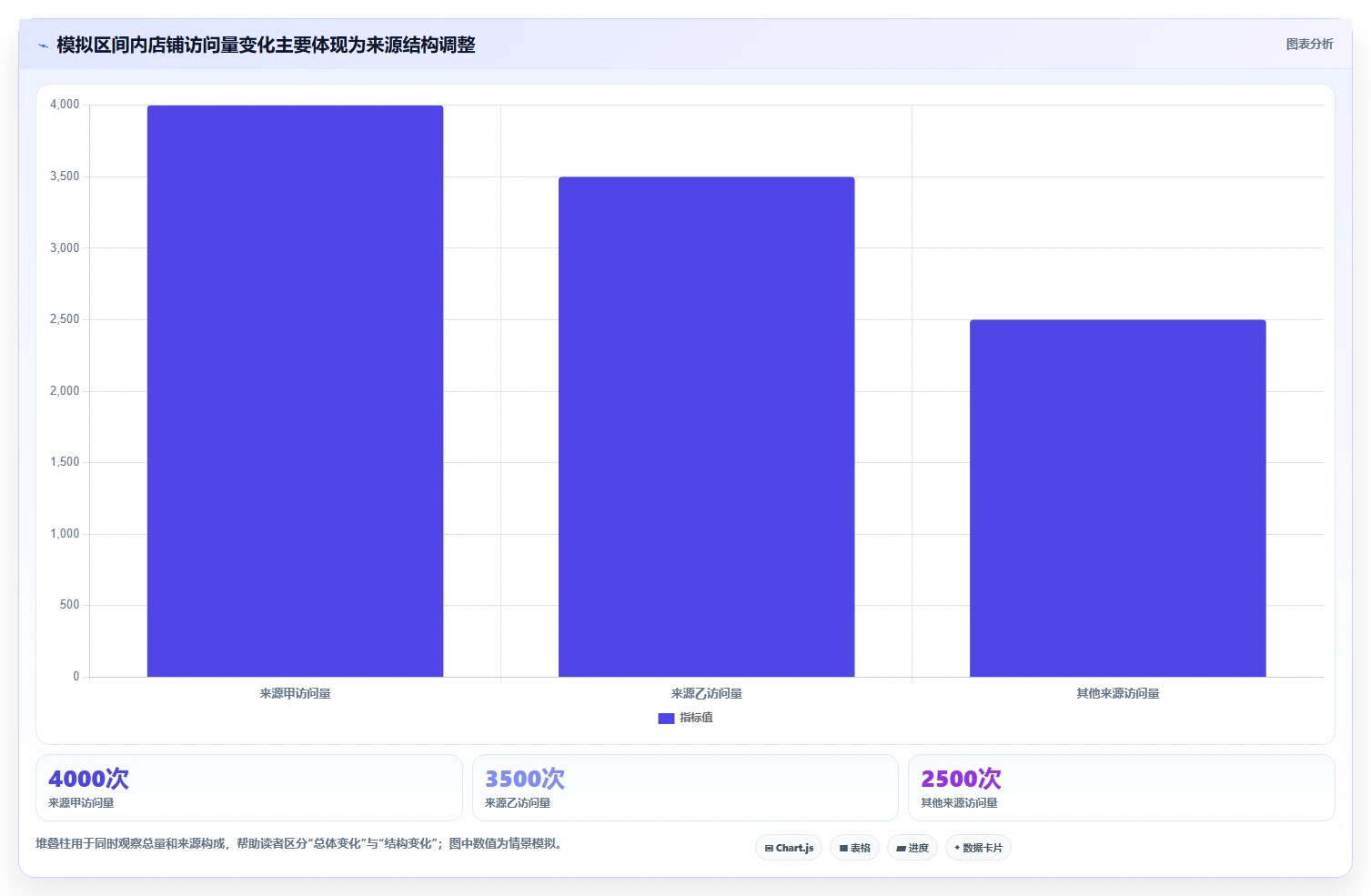Open the 4000次 来源甲访问量 card

(249, 788)
